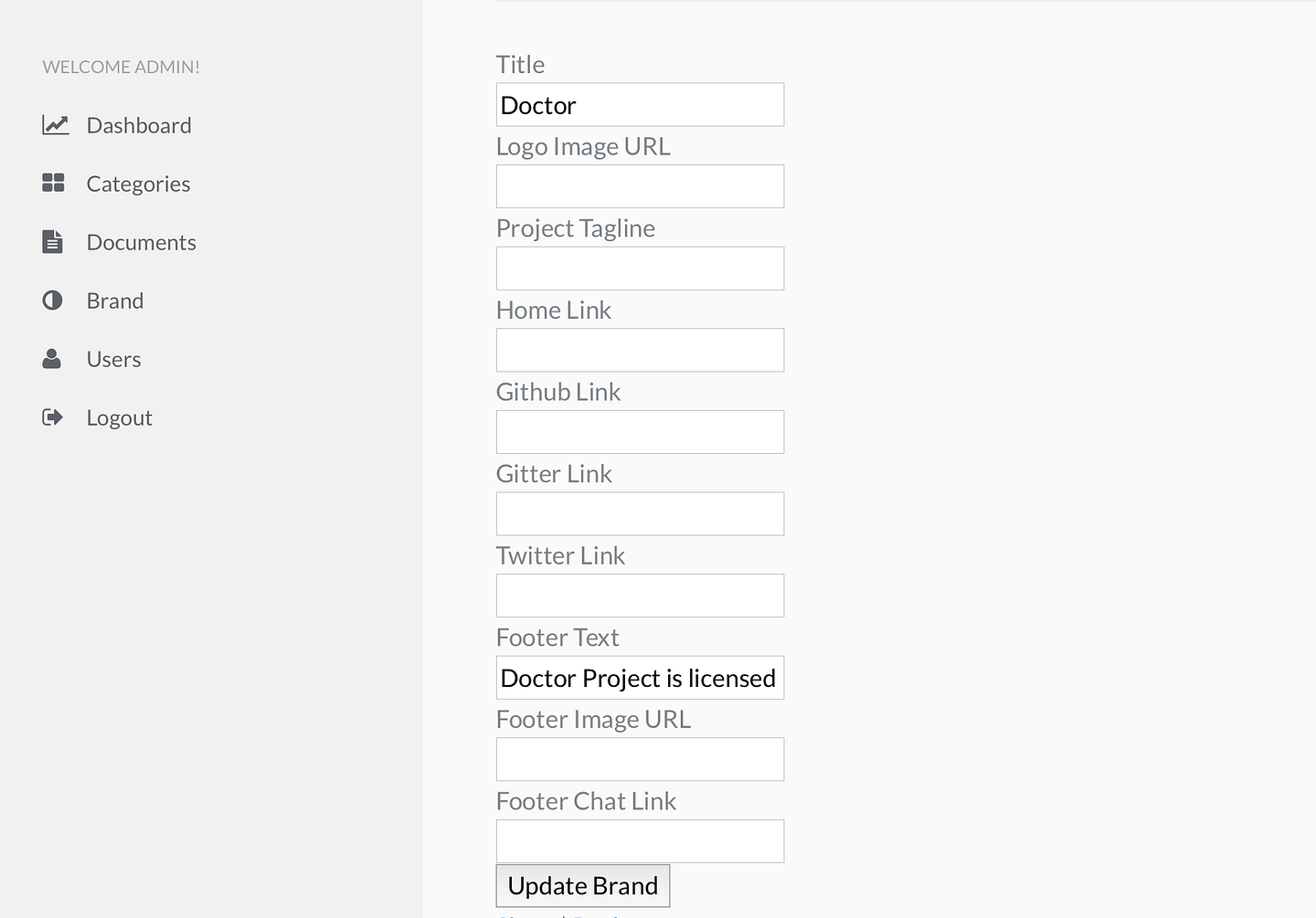Open the Dashboard menu item

point(139,125)
